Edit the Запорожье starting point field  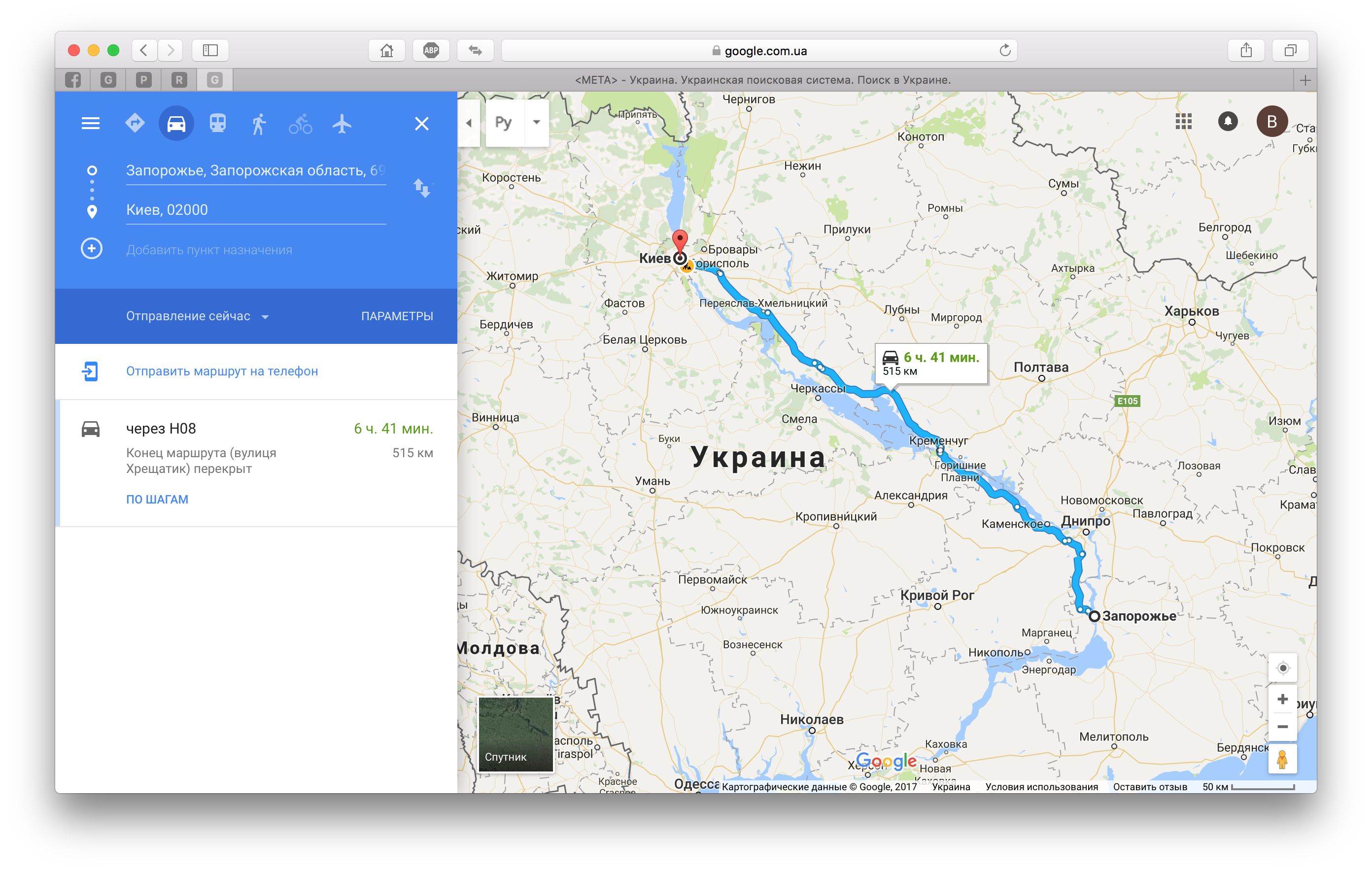click(x=256, y=170)
